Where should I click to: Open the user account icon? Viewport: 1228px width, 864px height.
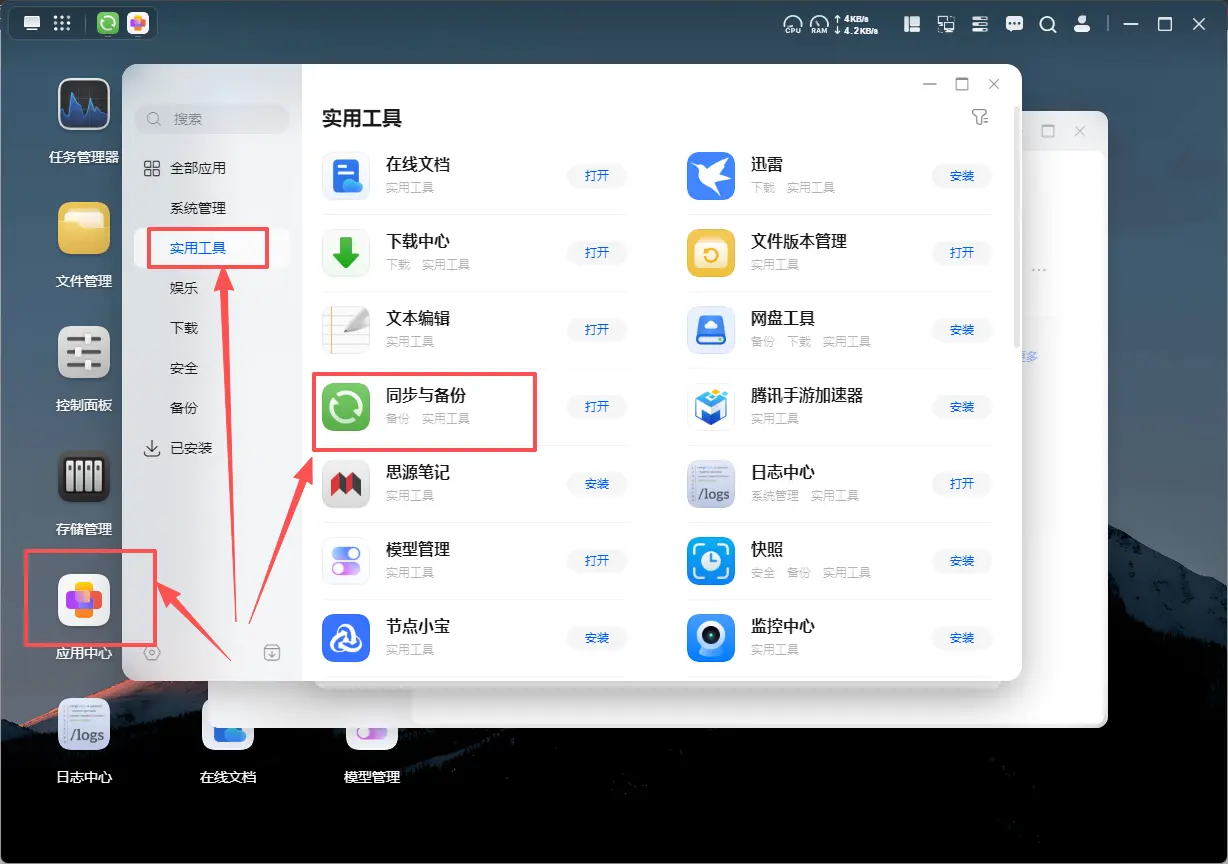point(1082,24)
